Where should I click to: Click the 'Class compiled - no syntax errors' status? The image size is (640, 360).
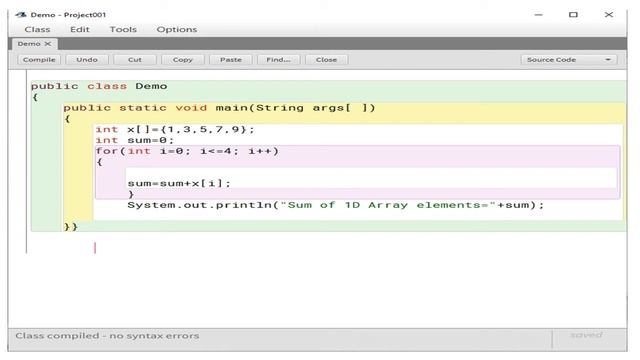pyautogui.click(x=107, y=336)
